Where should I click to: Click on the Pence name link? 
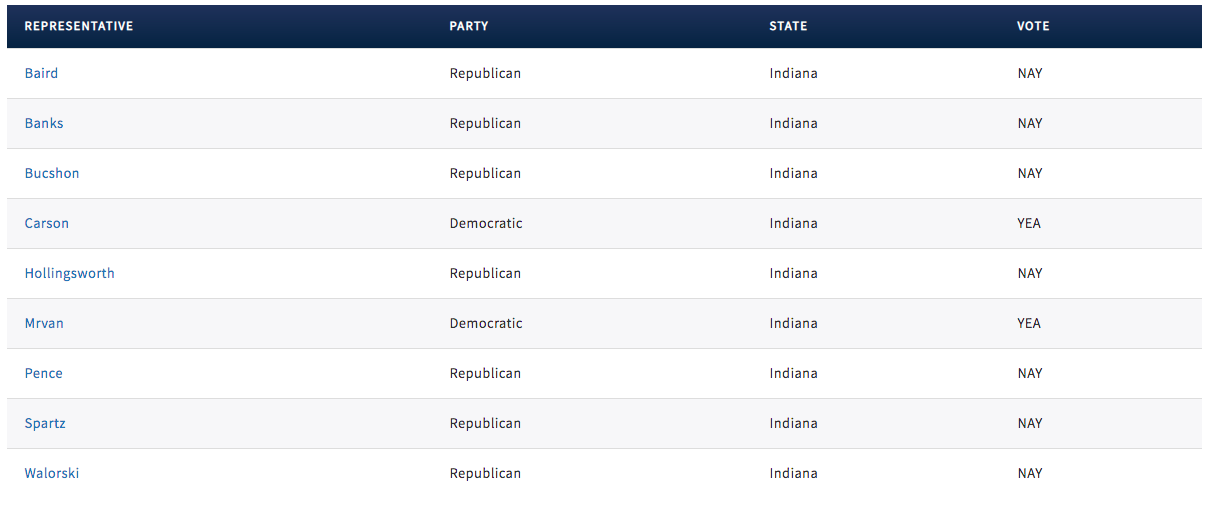point(44,373)
